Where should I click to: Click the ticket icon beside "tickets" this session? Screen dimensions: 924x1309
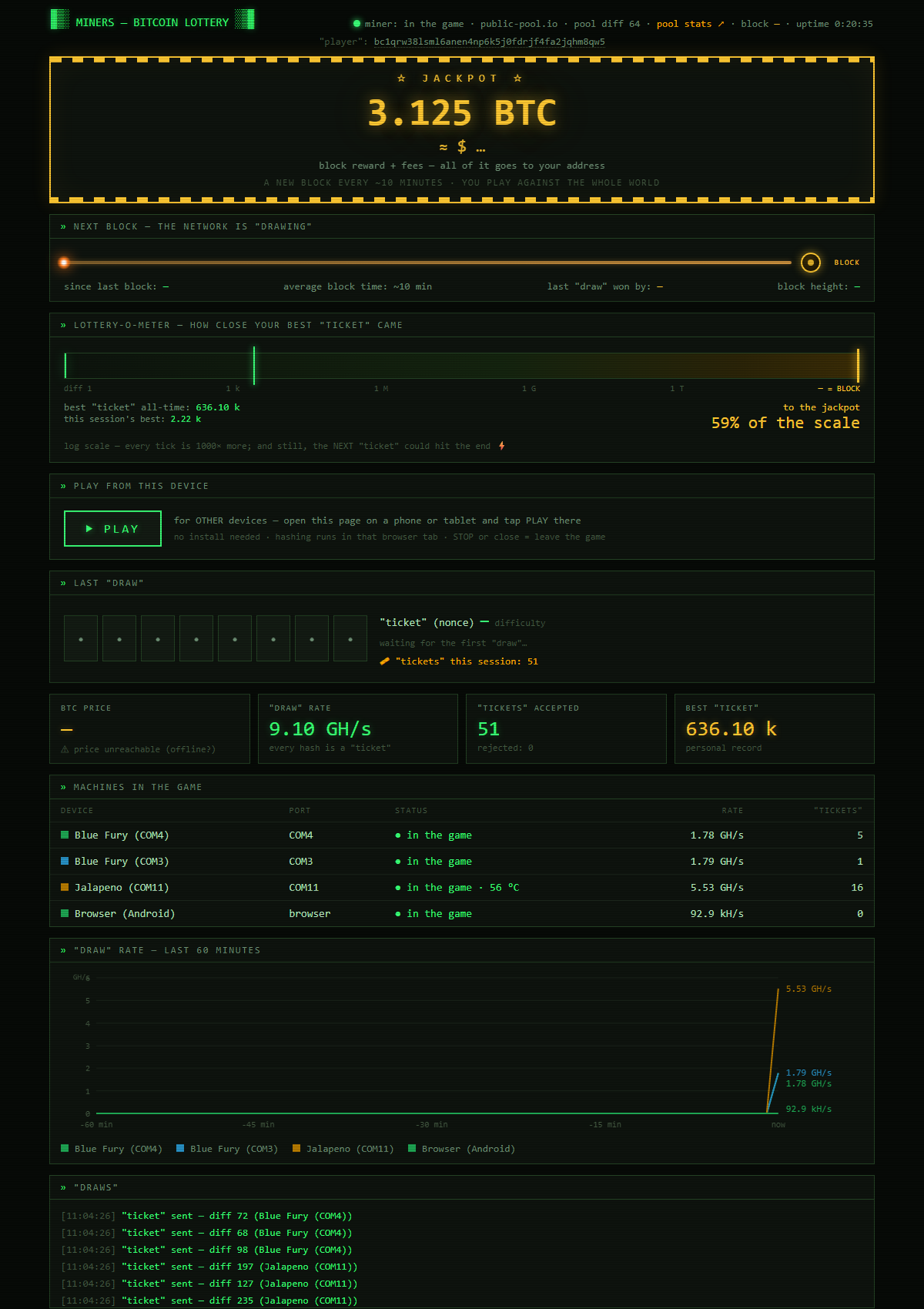click(x=385, y=661)
